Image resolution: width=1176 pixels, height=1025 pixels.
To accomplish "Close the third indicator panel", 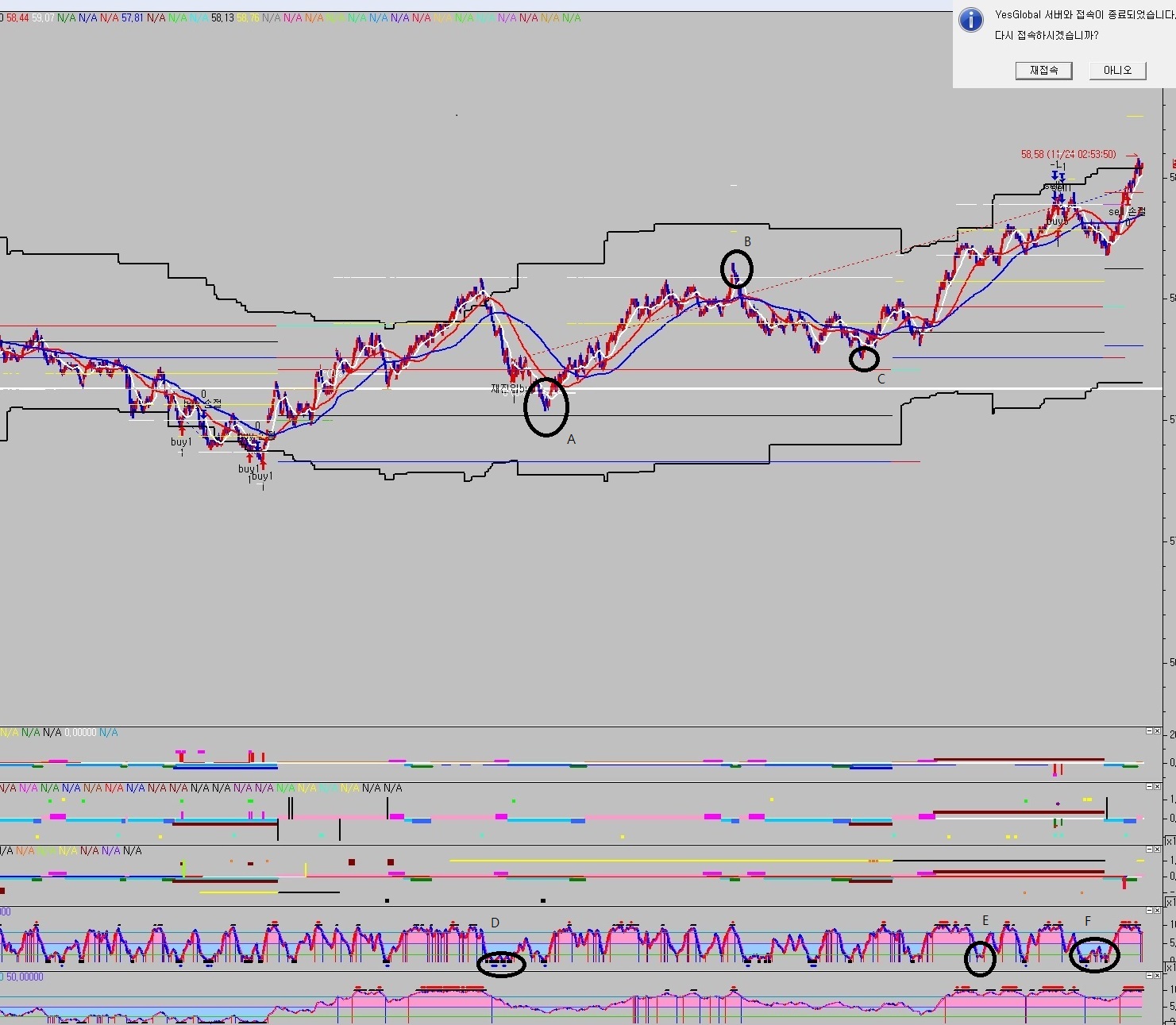I will coord(1159,849).
